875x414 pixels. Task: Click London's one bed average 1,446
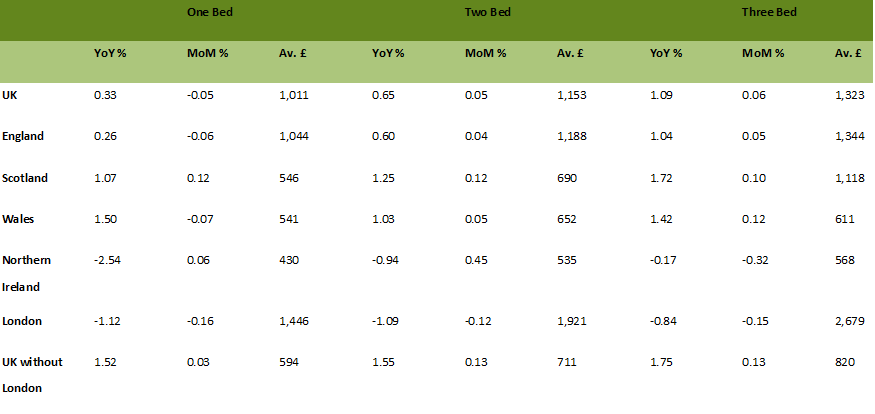click(x=294, y=321)
